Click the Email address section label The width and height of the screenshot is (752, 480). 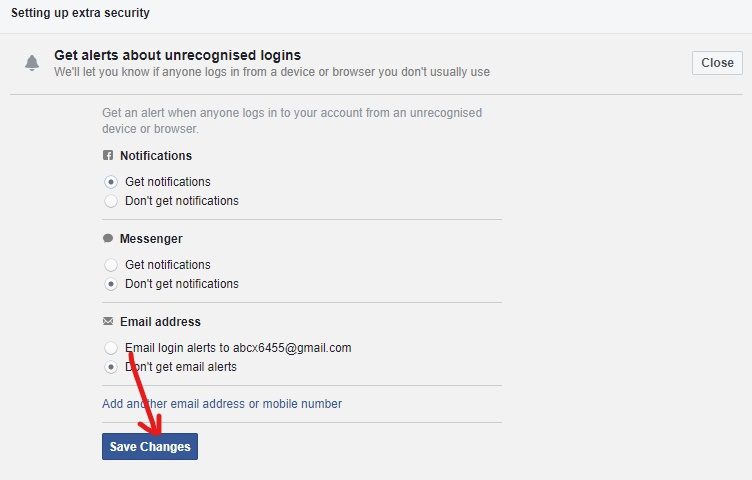160,321
